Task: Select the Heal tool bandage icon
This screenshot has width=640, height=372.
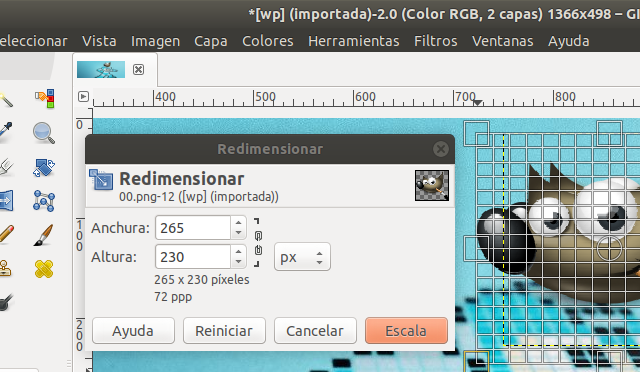Action: [x=44, y=269]
